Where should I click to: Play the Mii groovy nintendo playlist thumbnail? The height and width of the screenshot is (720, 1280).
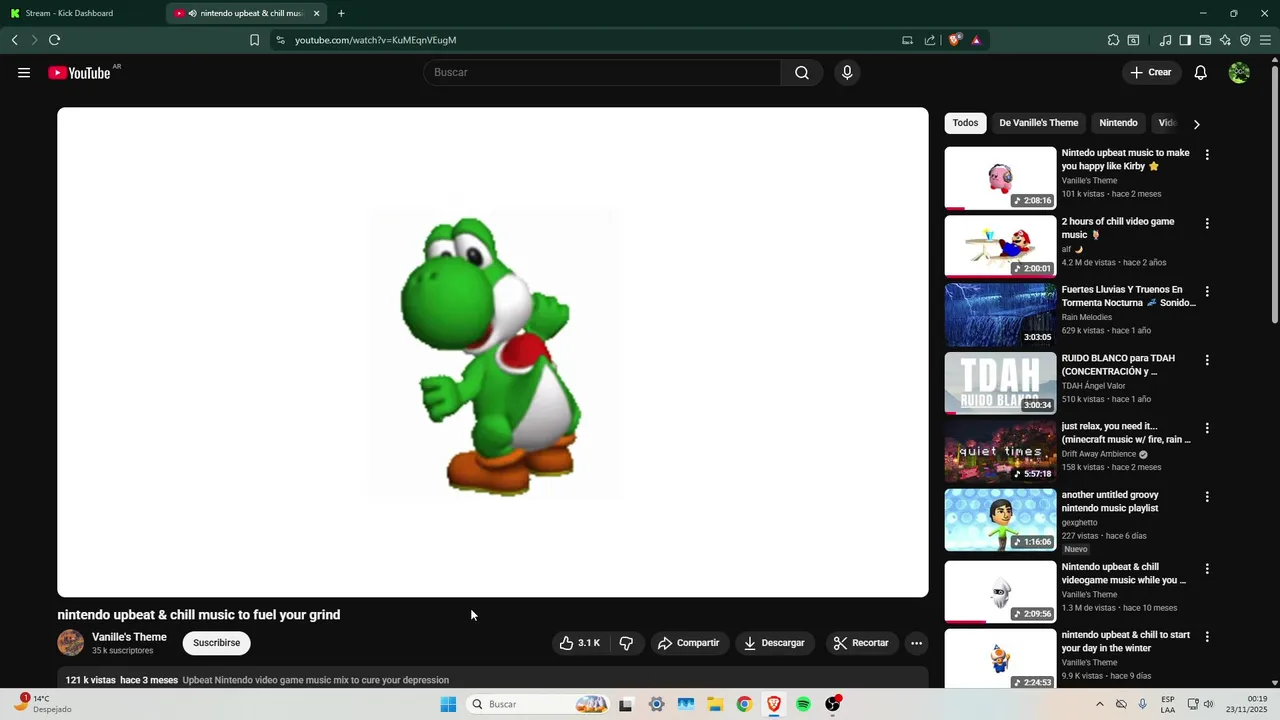coord(1000,519)
